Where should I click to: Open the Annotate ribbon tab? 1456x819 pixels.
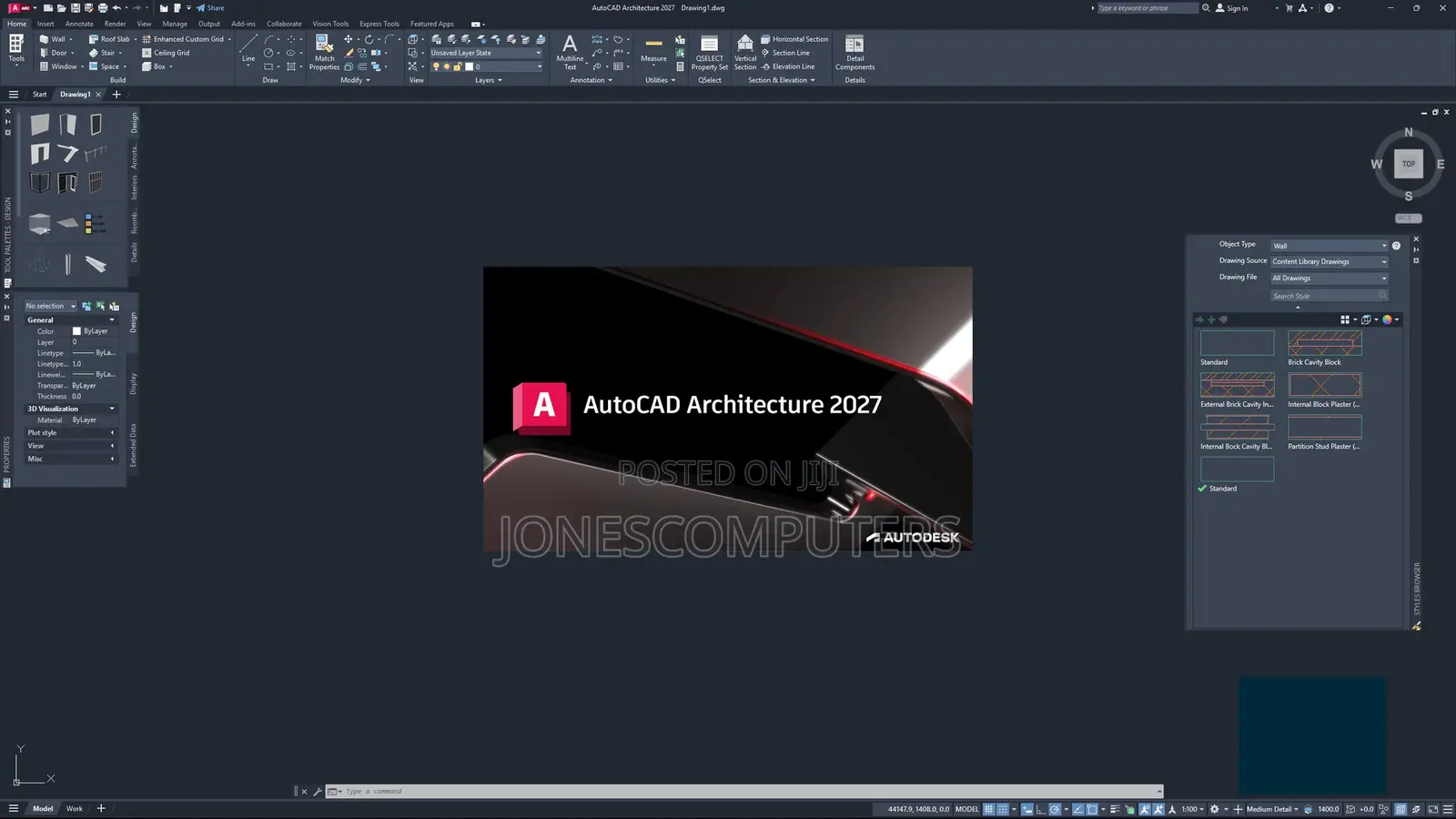(x=79, y=24)
